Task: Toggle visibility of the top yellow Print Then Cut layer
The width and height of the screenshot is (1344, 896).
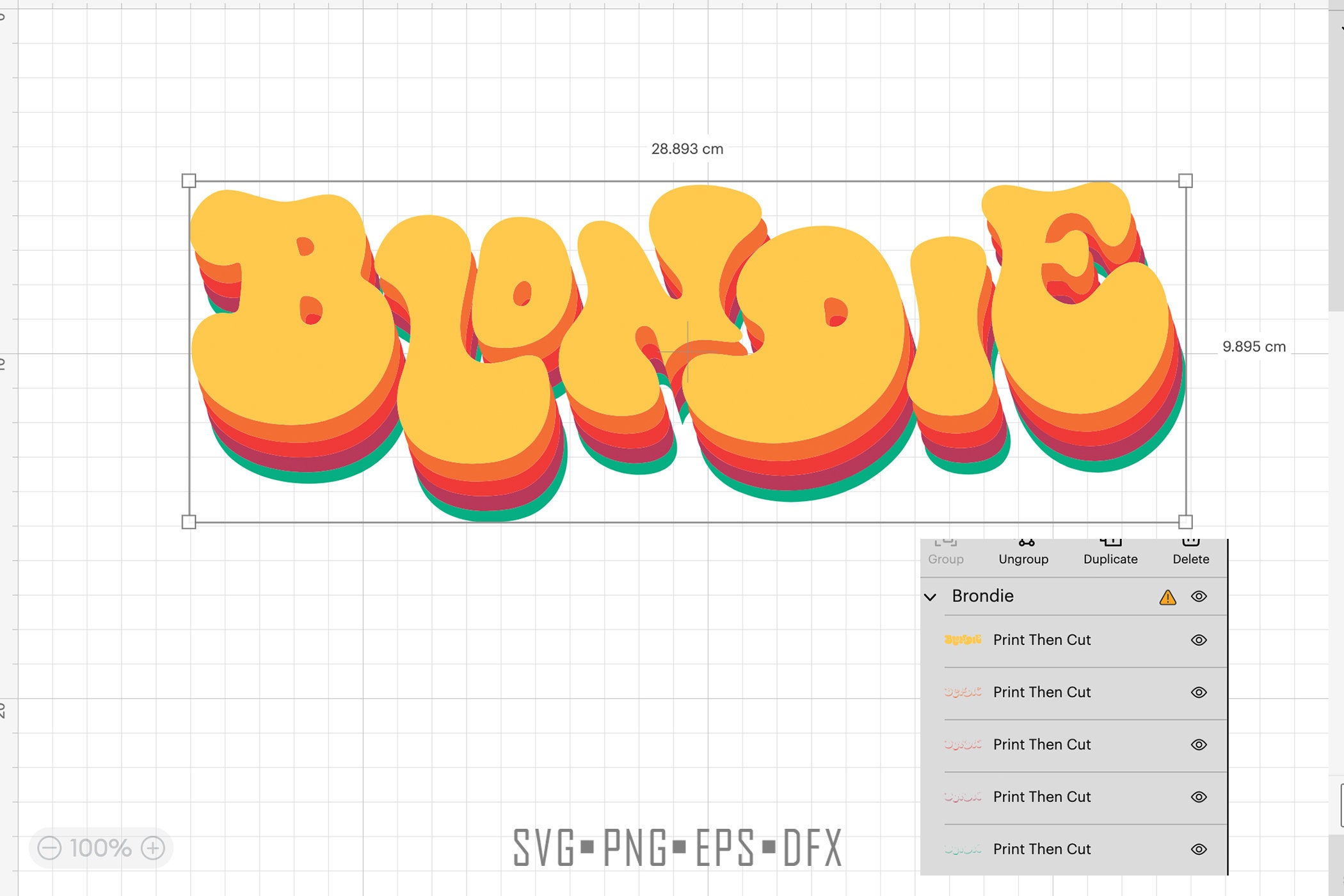Action: point(1198,640)
